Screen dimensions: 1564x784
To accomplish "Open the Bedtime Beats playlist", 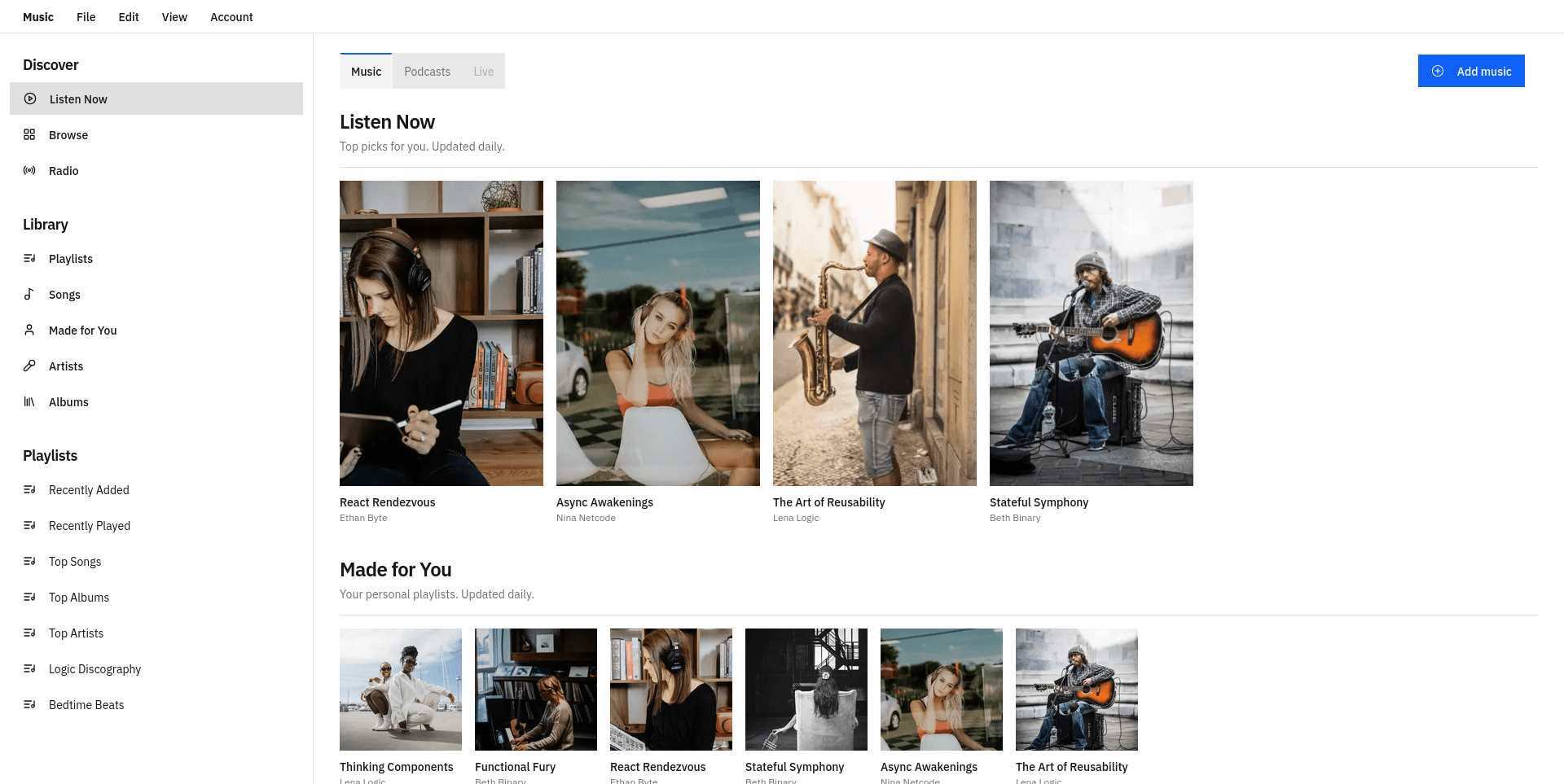I will click(x=156, y=704).
